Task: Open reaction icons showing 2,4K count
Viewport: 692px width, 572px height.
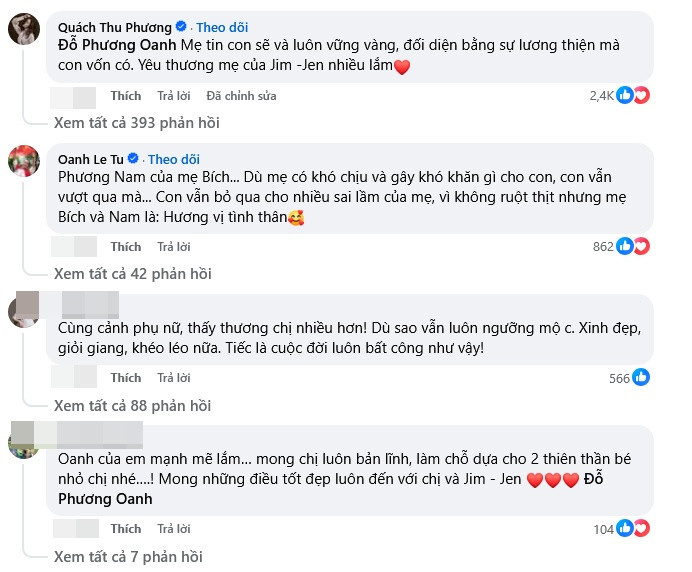Action: [x=633, y=96]
